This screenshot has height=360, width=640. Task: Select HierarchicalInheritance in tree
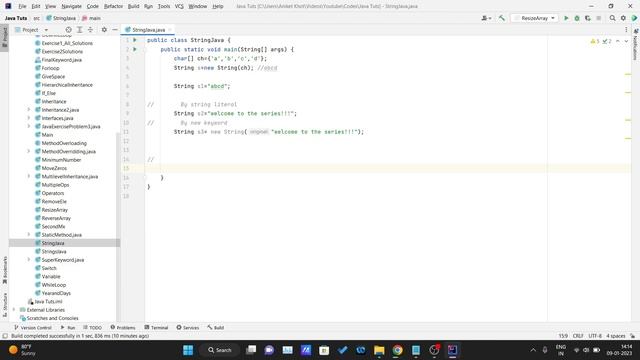[x=67, y=84]
